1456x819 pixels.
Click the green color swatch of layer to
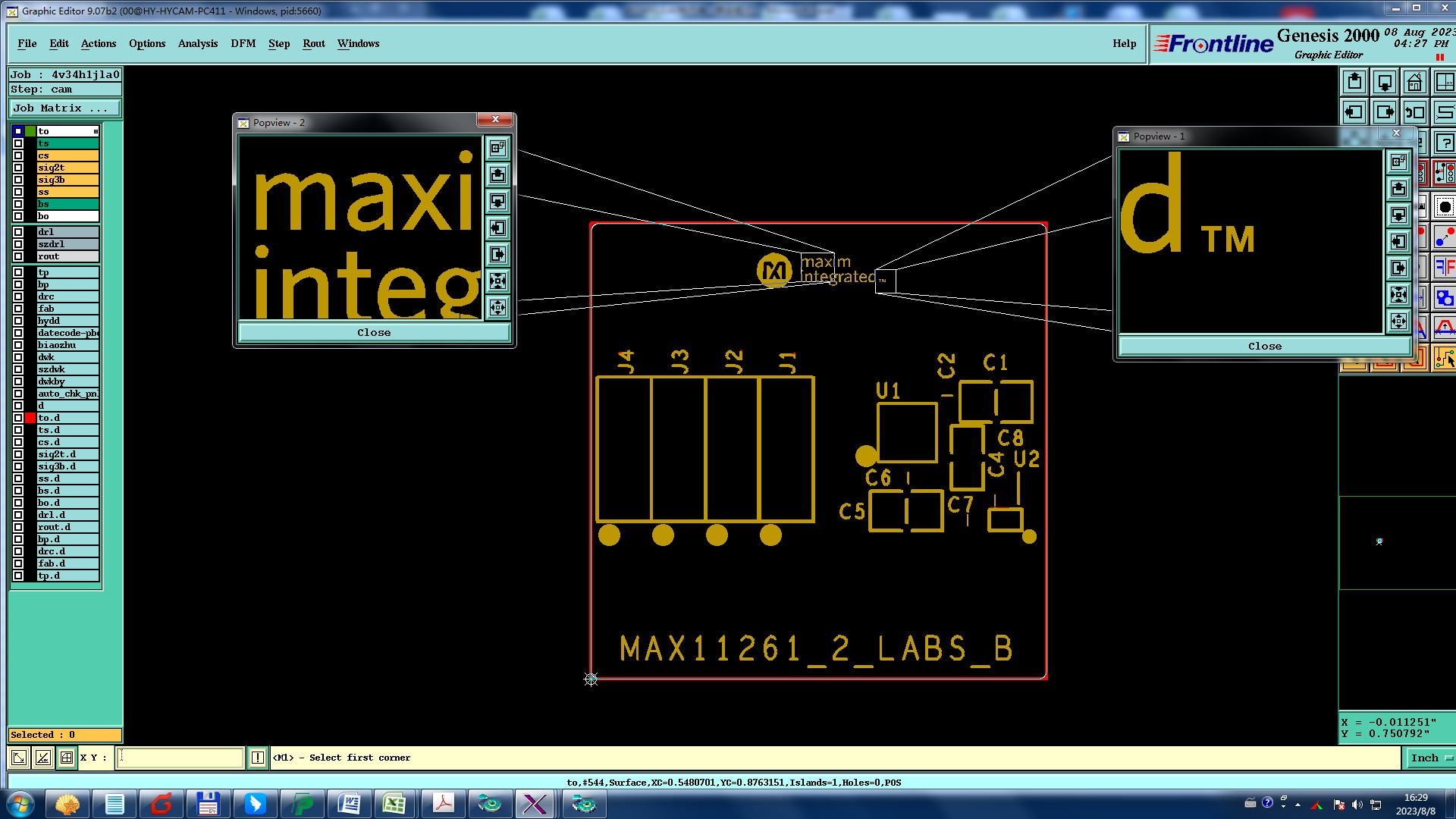click(30, 131)
